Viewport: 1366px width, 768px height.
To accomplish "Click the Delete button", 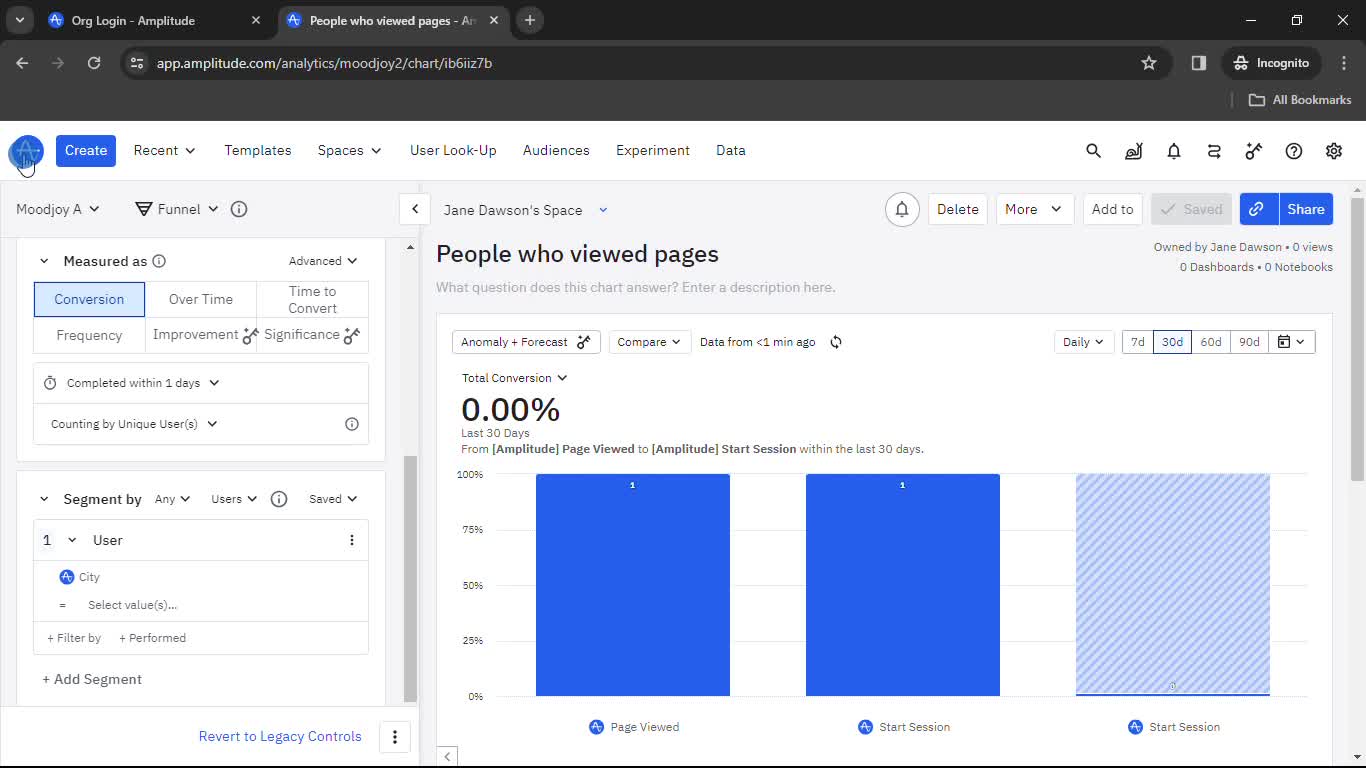I will pos(957,209).
